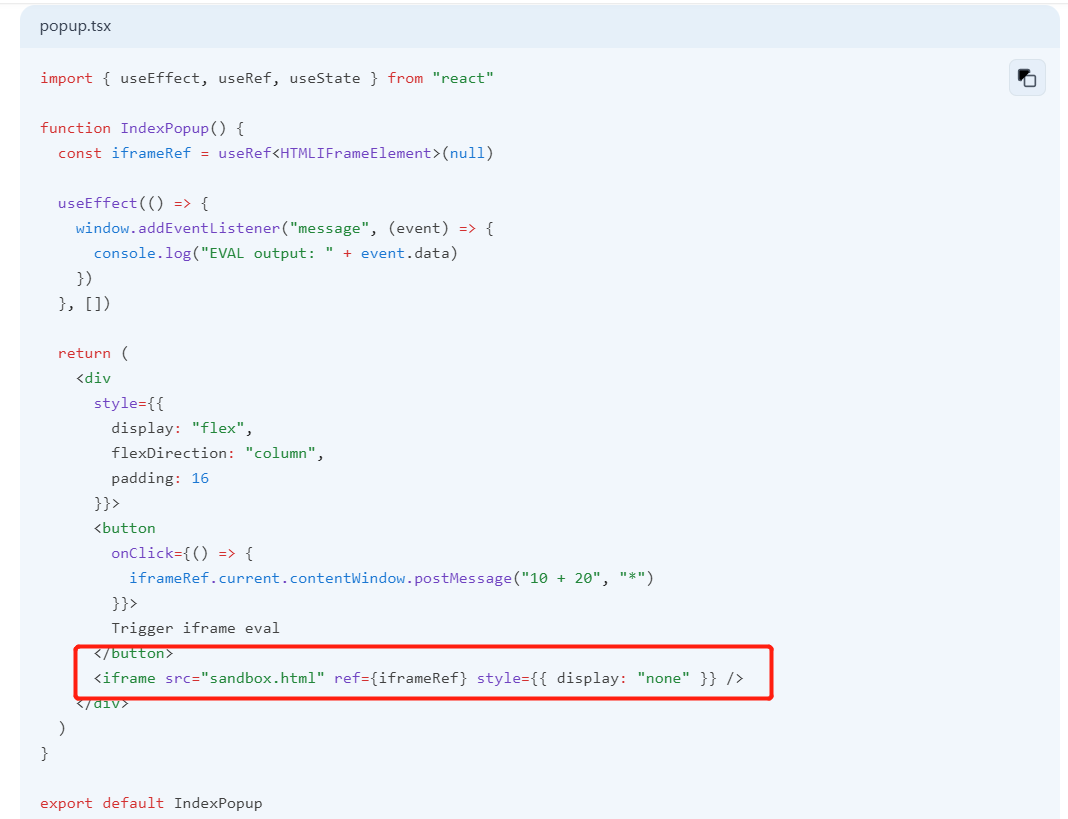Click the display: "flex" line

pyautogui.click(x=182, y=428)
